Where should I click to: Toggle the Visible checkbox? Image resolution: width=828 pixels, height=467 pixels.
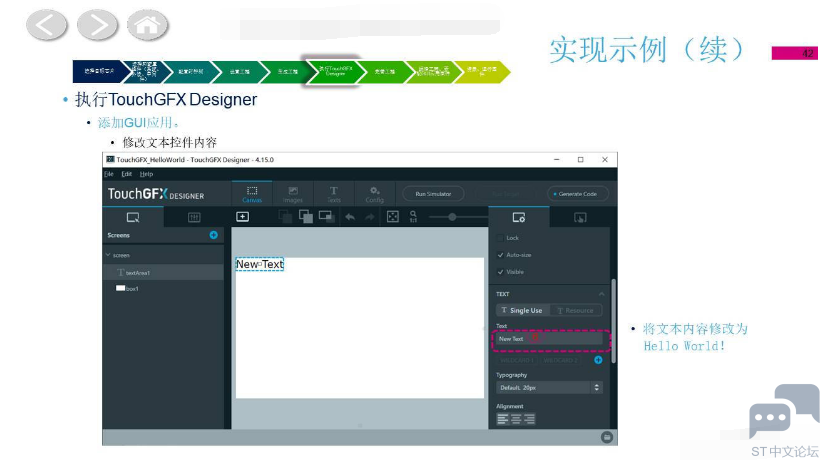[500, 272]
